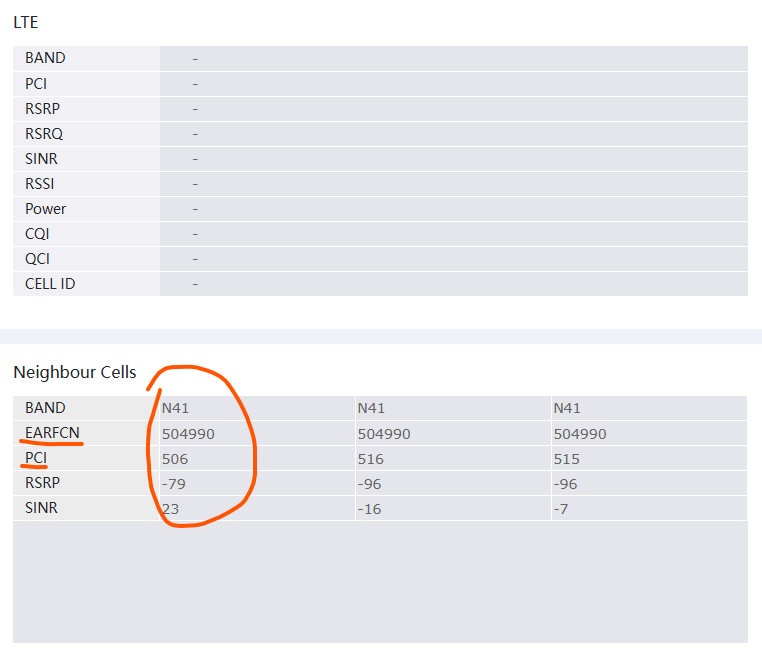Viewport: 762px width, 660px height.
Task: Select the Power row label
Action: pos(46,209)
